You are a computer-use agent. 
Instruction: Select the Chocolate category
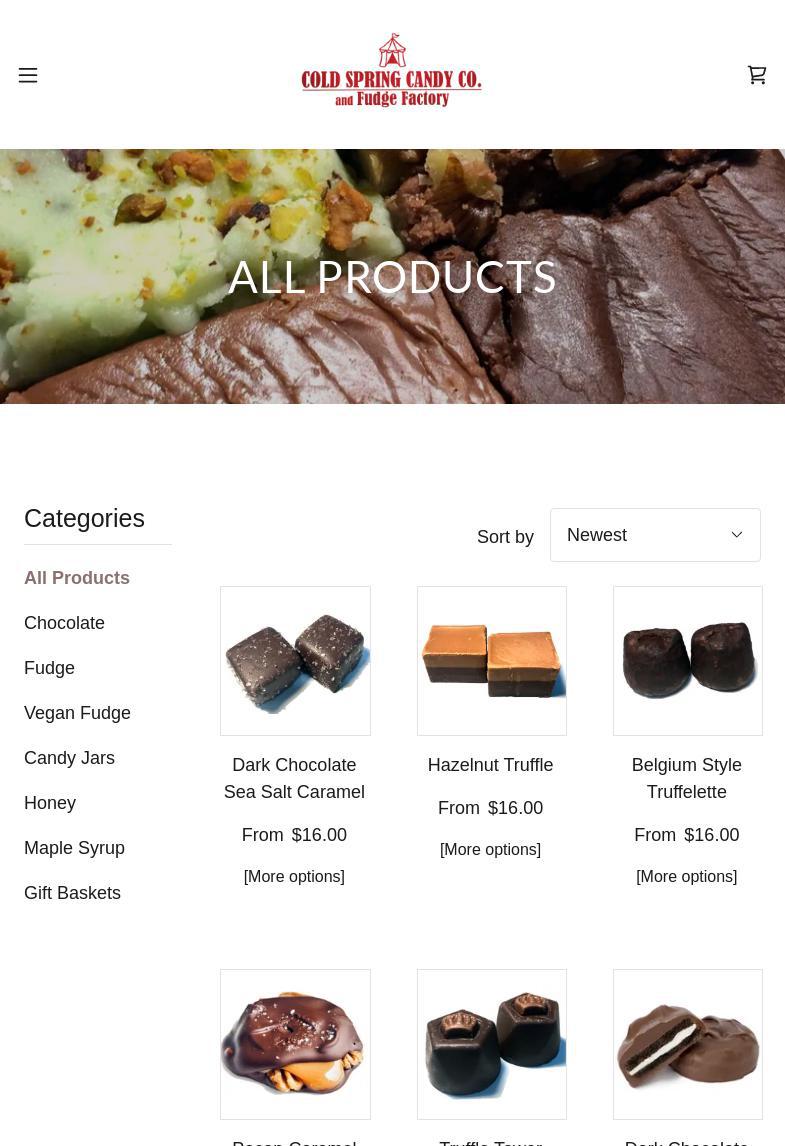[x=64, y=623]
